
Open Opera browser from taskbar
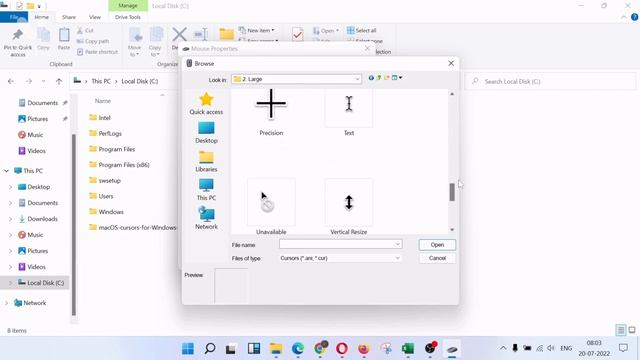342,349
